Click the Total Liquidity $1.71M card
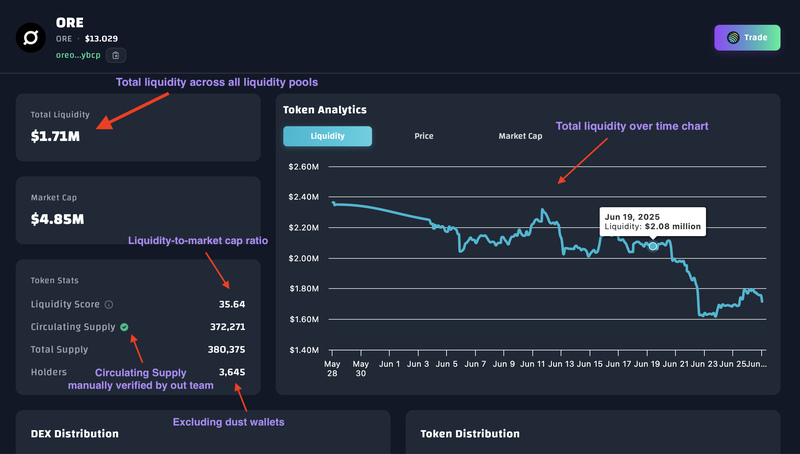Screen dimensions: 800x454 click(x=138, y=128)
